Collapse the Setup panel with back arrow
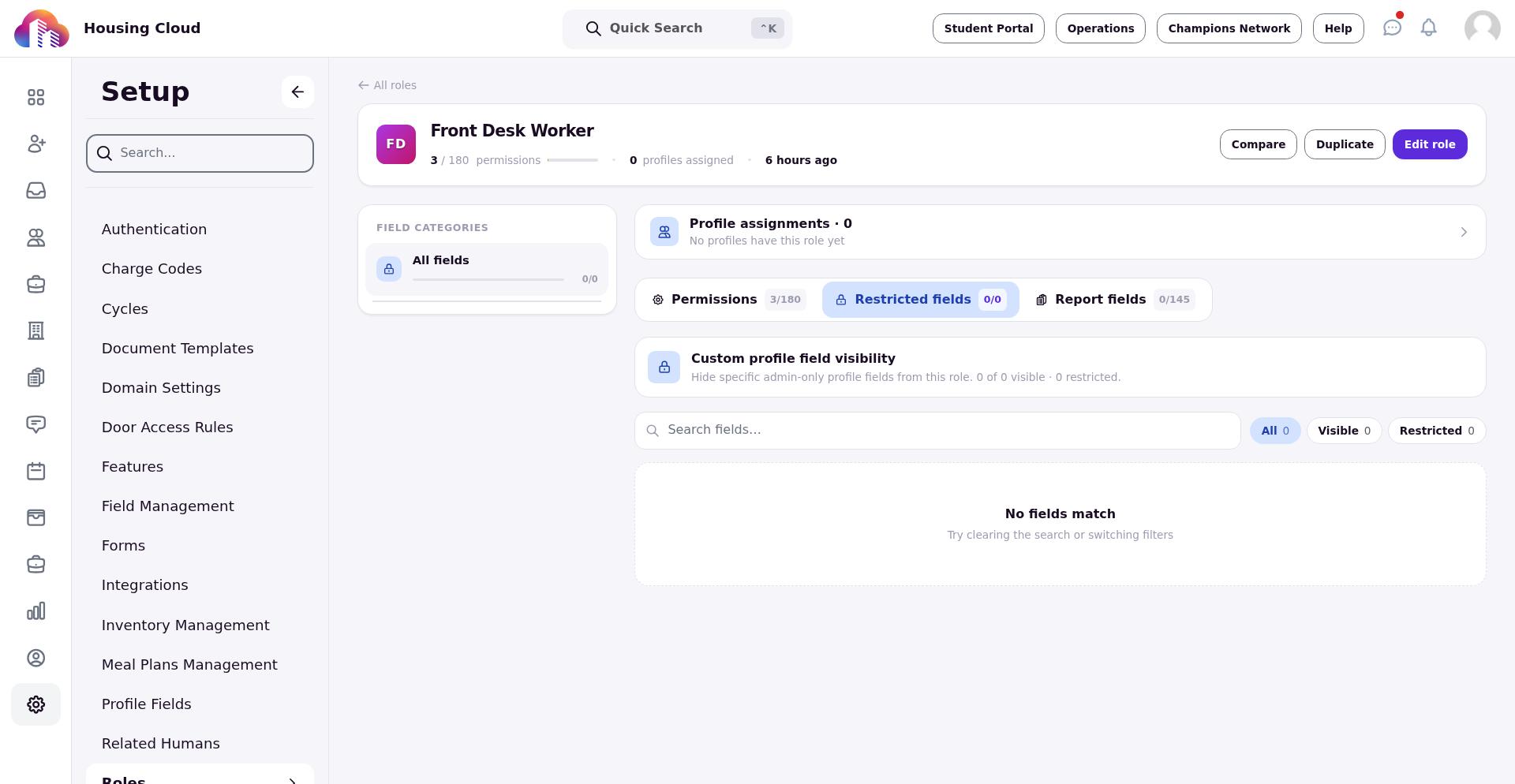The height and width of the screenshot is (784, 1515). pyautogui.click(x=297, y=92)
